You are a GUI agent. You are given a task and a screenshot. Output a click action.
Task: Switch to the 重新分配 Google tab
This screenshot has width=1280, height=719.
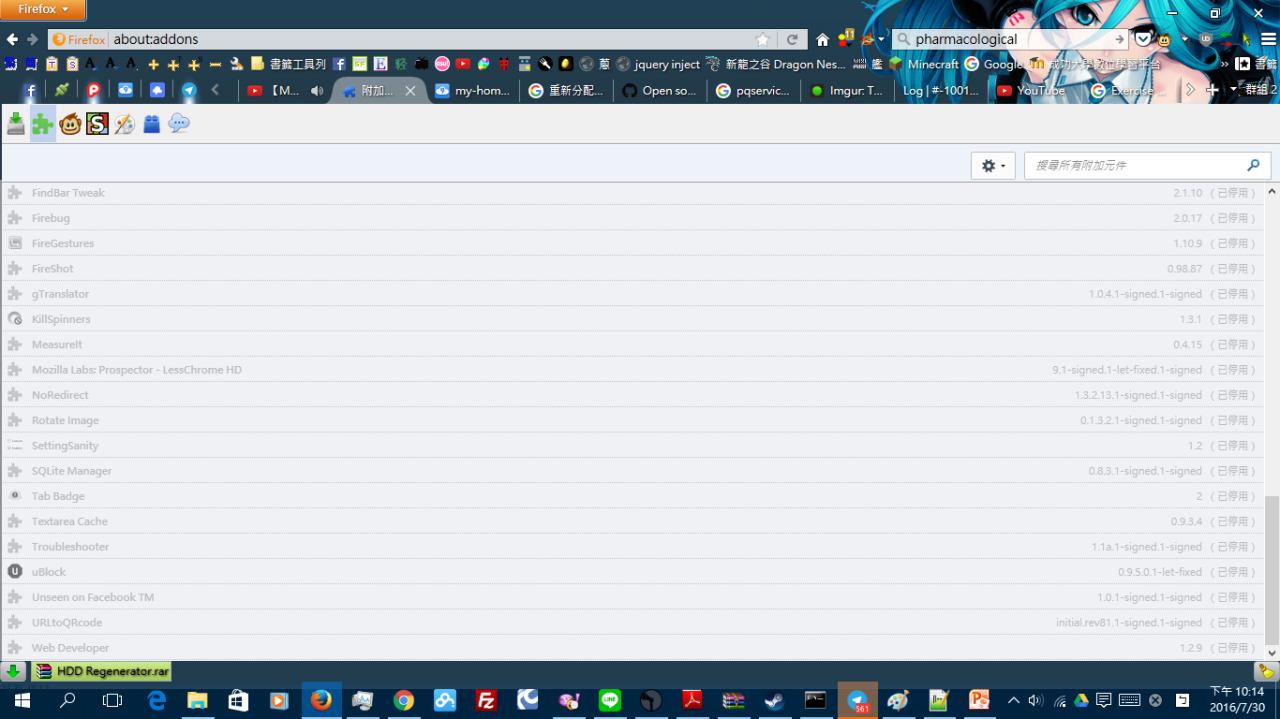click(x=566, y=90)
